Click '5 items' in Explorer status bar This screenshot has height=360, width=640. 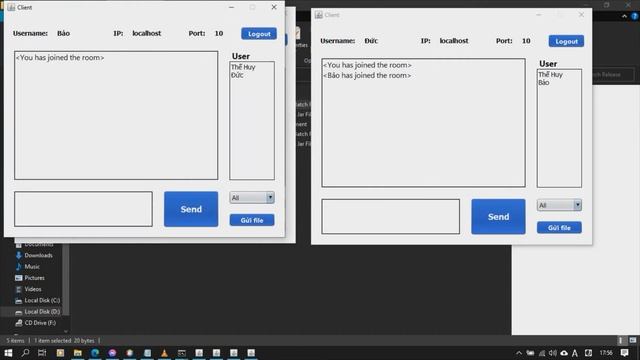click(16, 340)
